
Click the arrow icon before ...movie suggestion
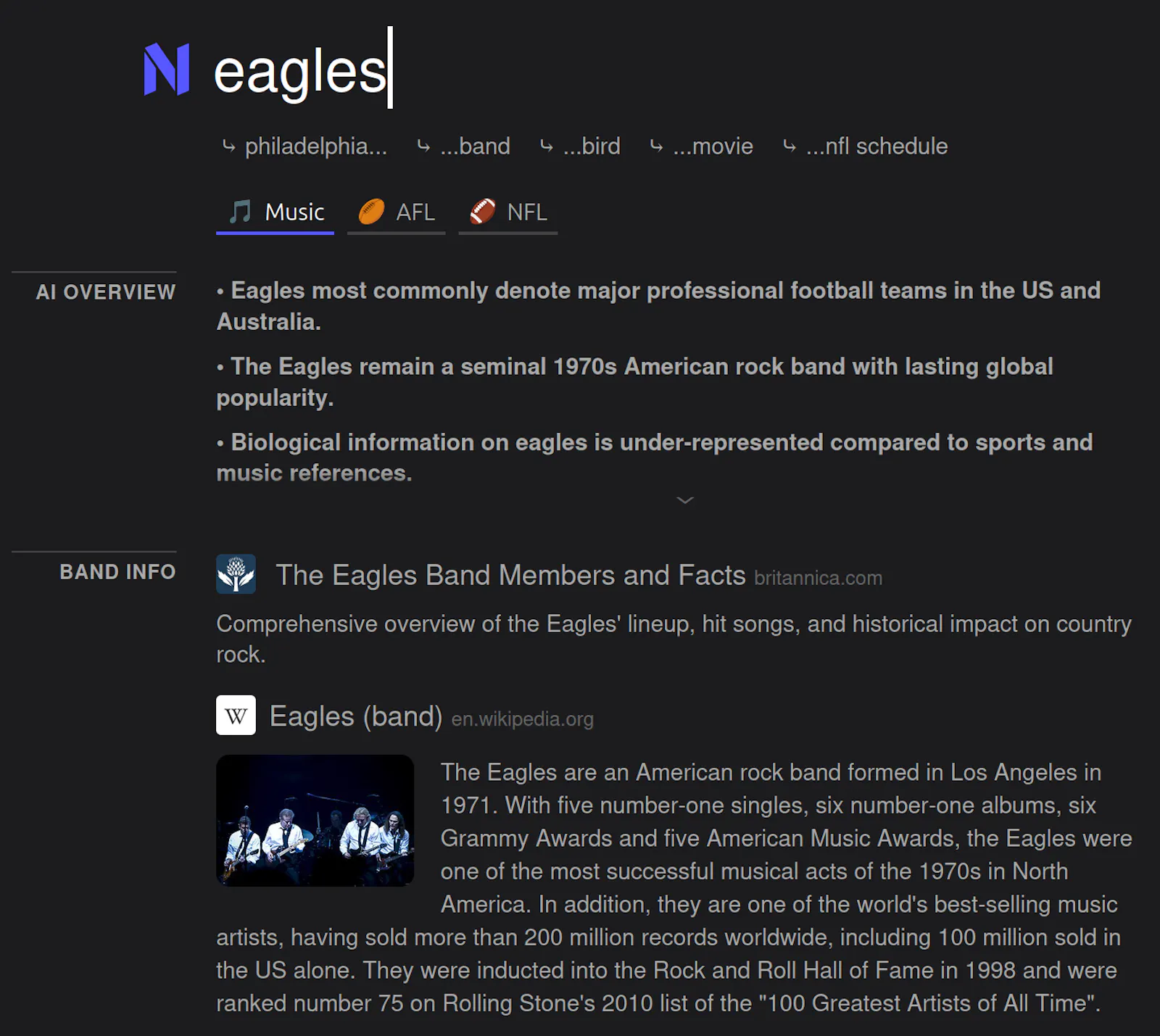pos(656,146)
